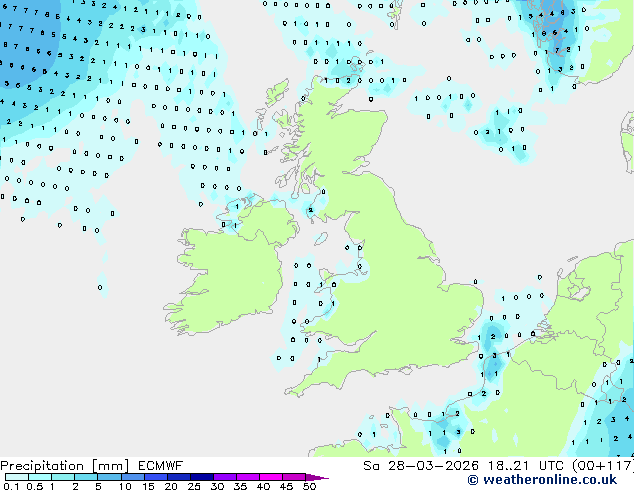Image resolution: width=634 pixels, height=490 pixels.
Task: Select the 2–5 mm legend color swatch
Action: point(86,477)
